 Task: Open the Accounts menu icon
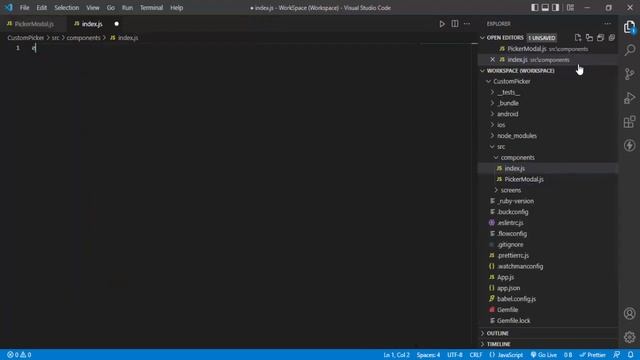pyautogui.click(x=629, y=313)
